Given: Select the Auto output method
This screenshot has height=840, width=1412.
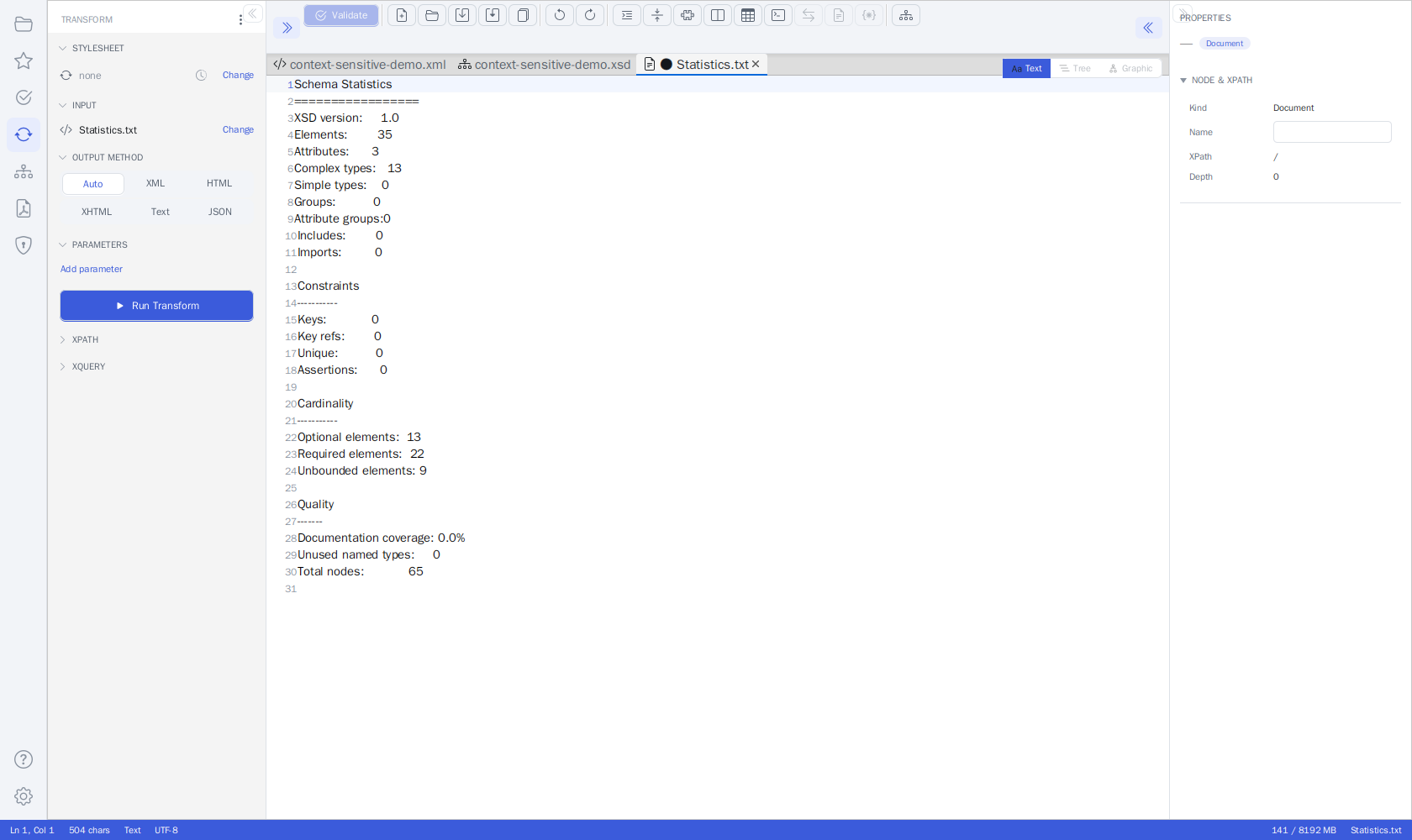Looking at the screenshot, I should click(x=93, y=184).
